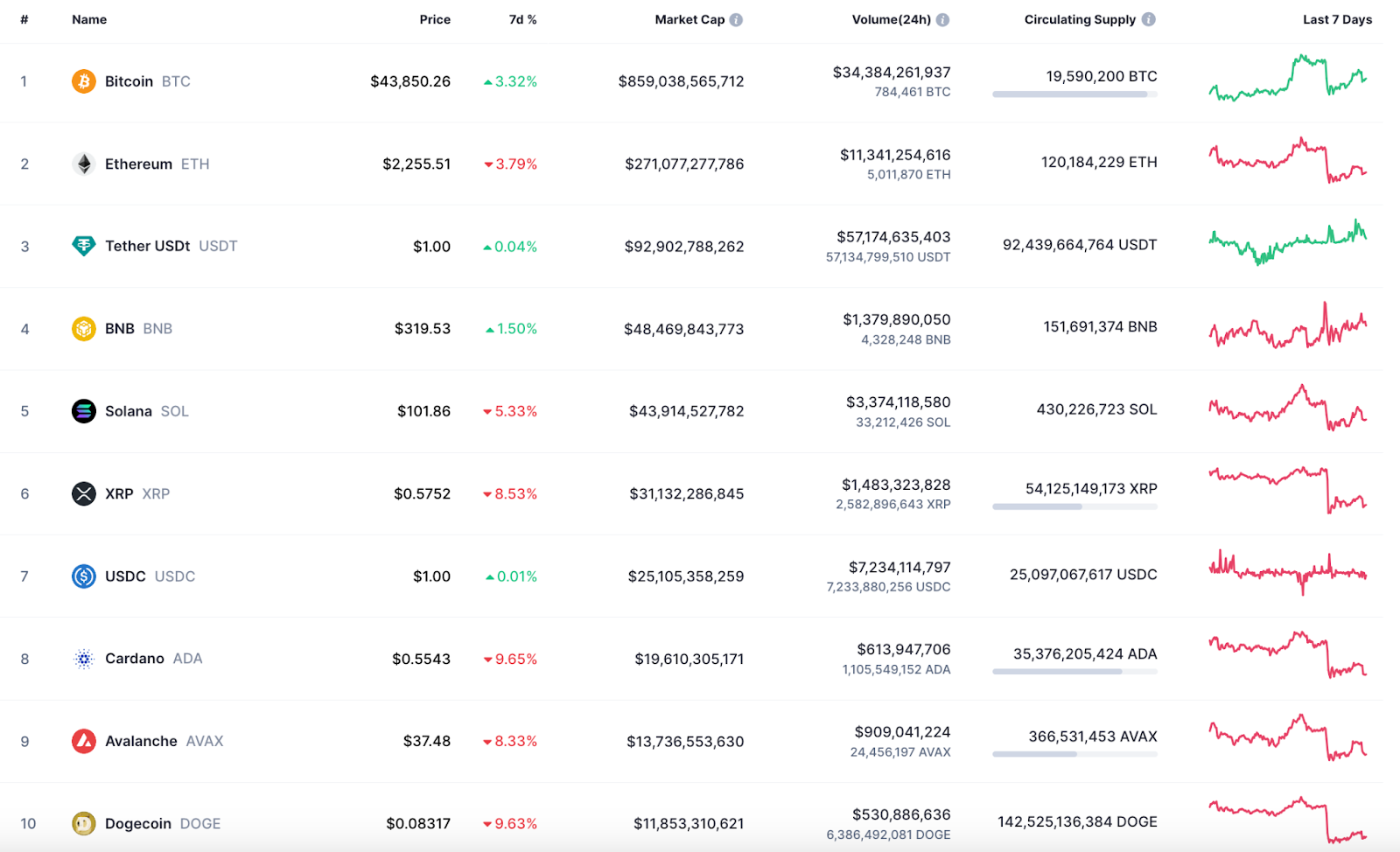Click the Tether USDt green logo icon
This screenshot has height=852, width=1400.
point(83,246)
